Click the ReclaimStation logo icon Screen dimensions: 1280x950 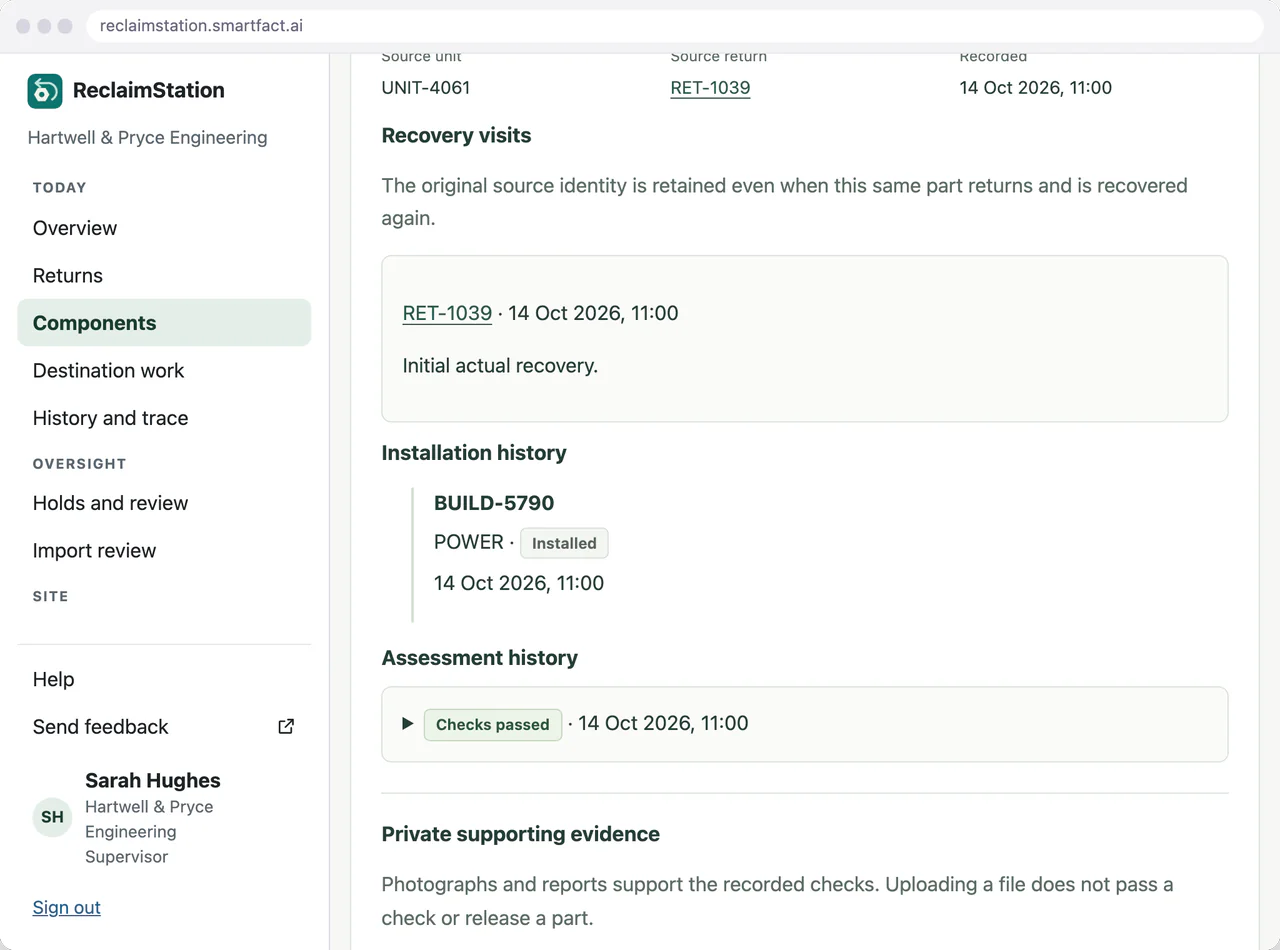click(x=45, y=91)
